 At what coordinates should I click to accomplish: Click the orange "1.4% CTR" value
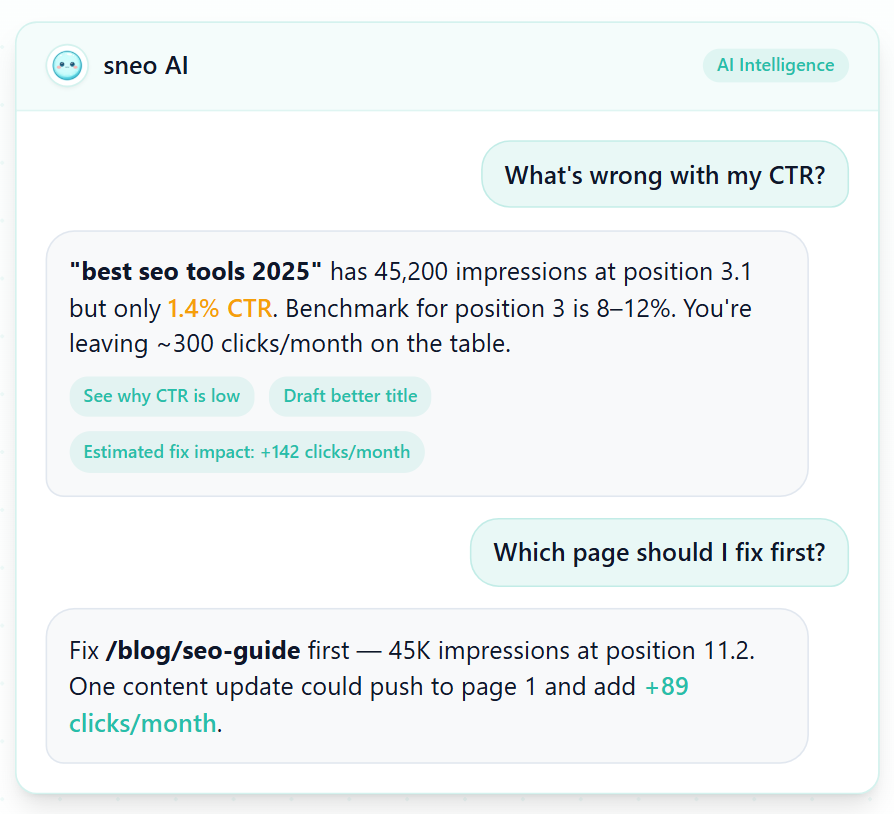[x=220, y=308]
